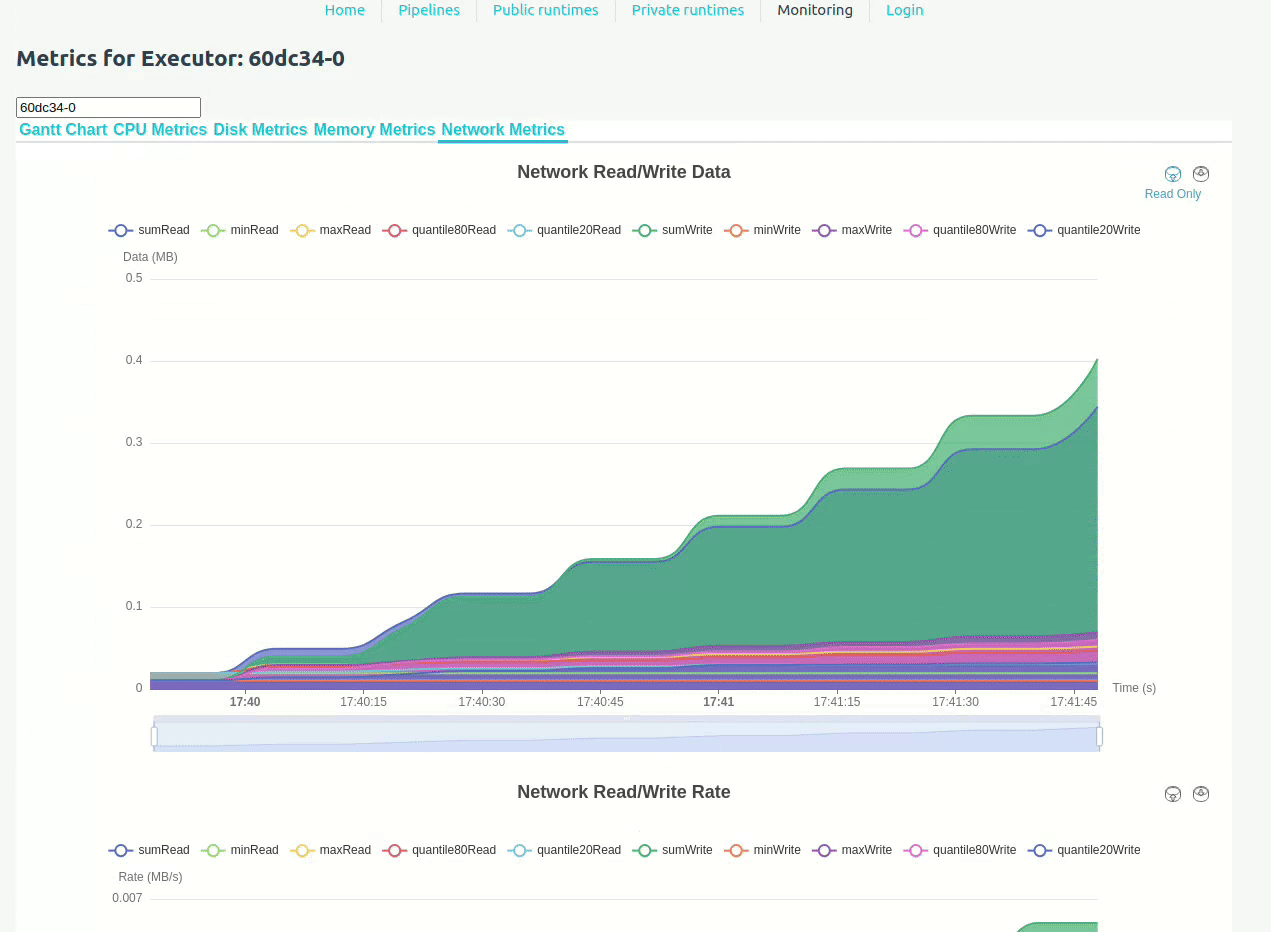Click the Read Only icon on Data chart
This screenshot has width=1271, height=932.
[1173, 174]
